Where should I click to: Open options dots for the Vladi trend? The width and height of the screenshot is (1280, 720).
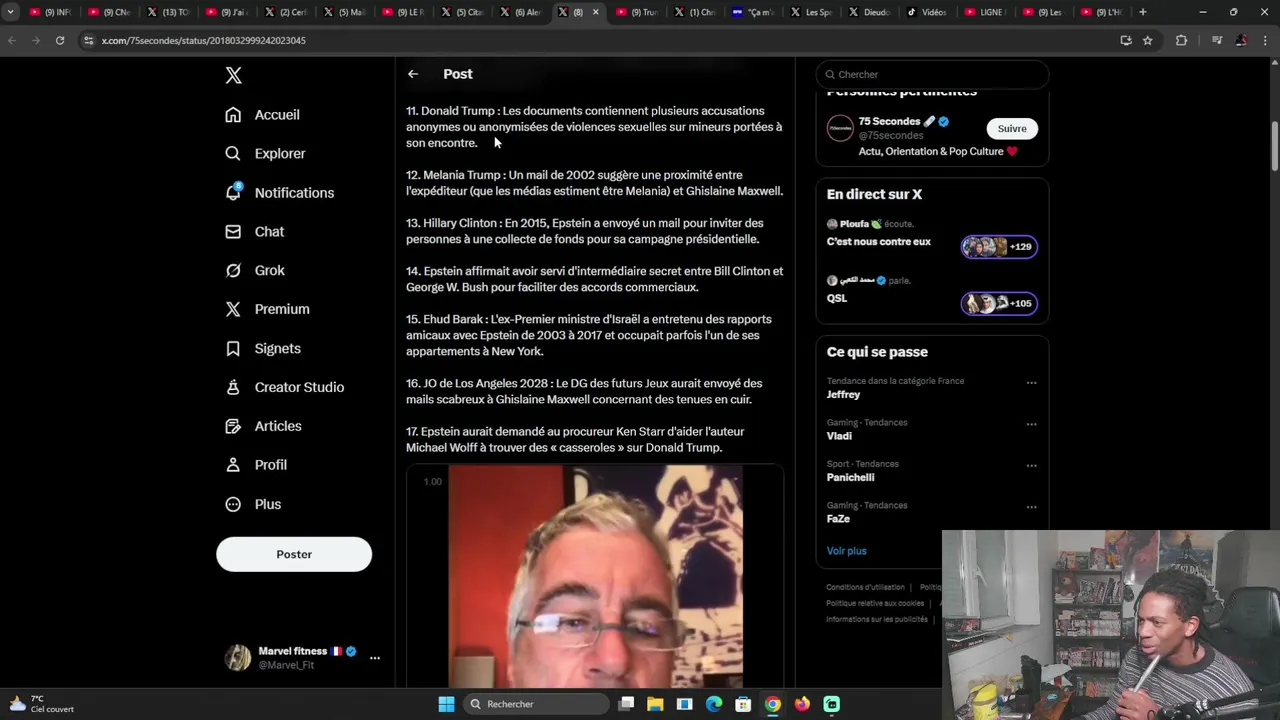tap(1031, 424)
